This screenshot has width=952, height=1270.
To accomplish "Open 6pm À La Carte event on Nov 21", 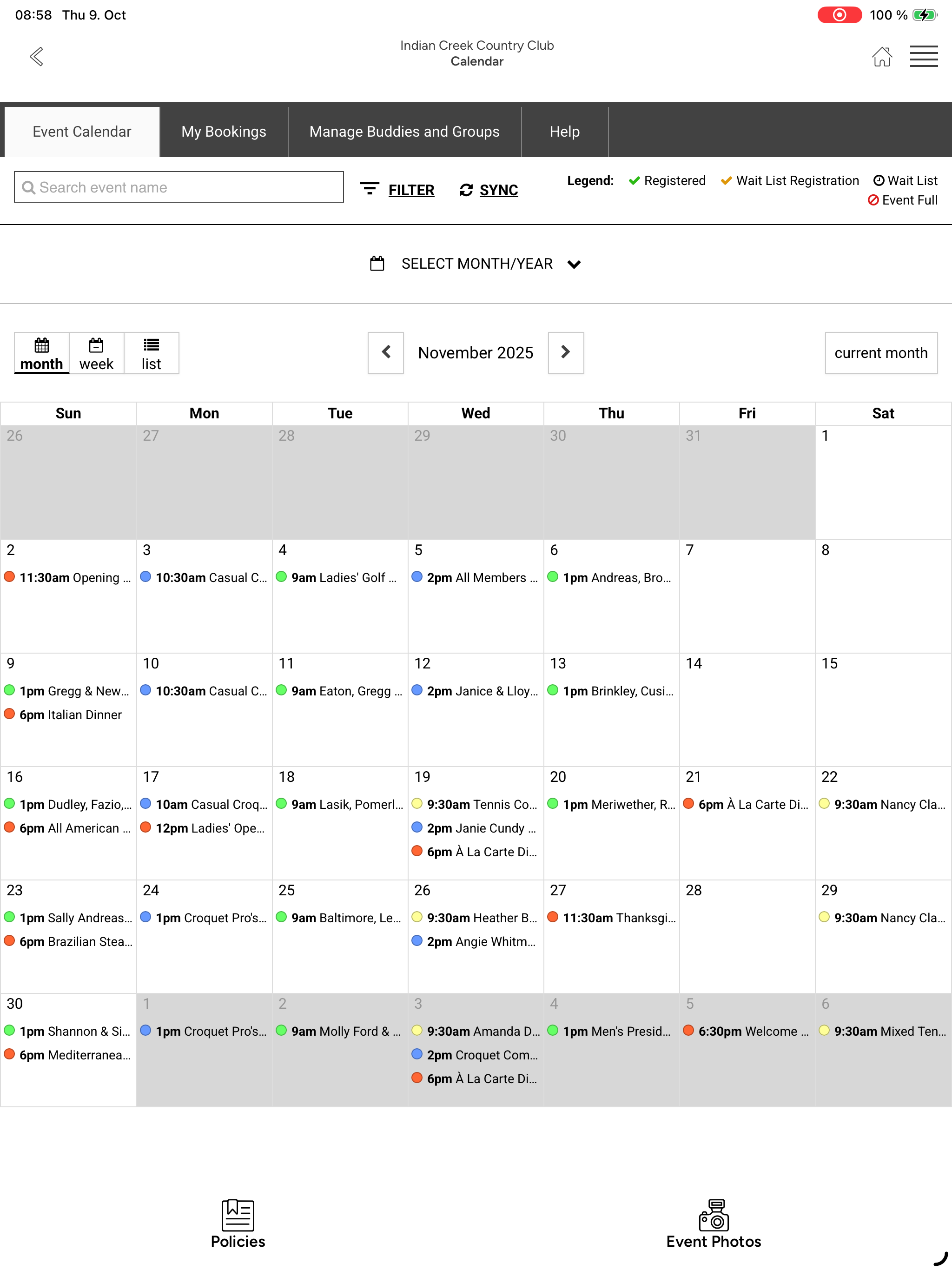I will click(747, 804).
